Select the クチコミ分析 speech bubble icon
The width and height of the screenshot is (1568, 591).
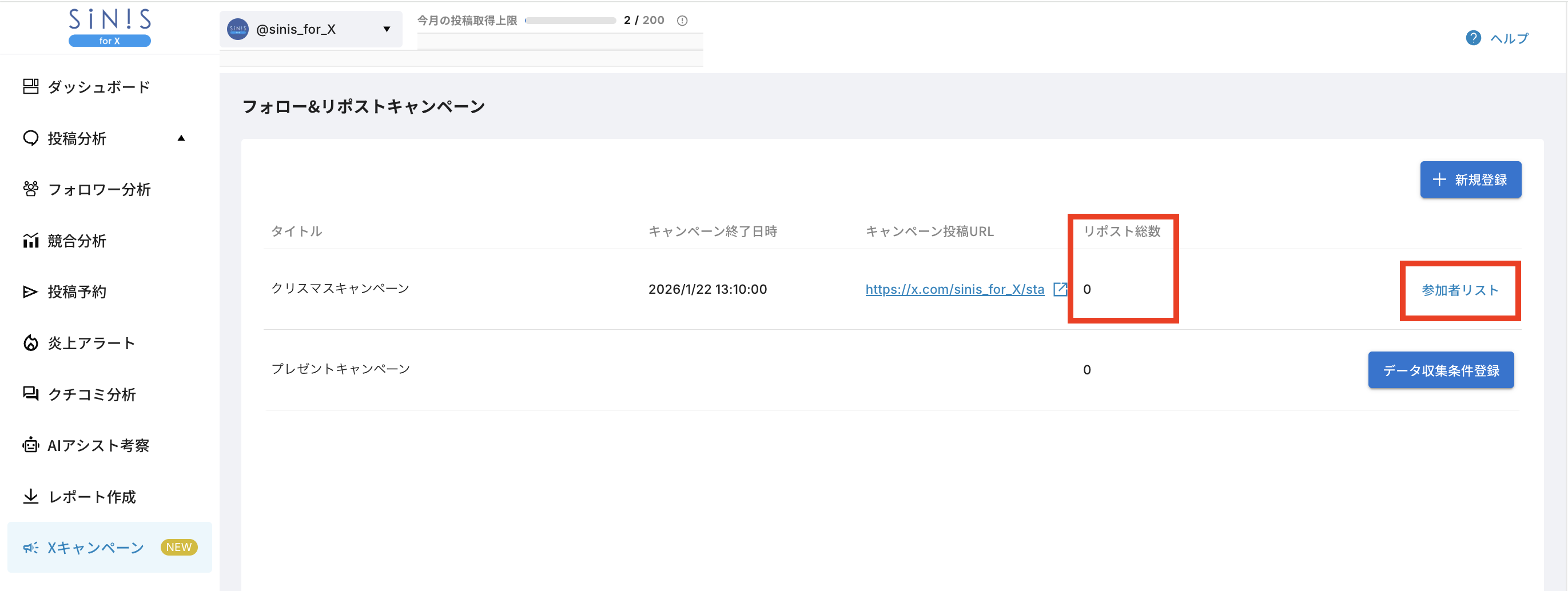click(x=31, y=394)
